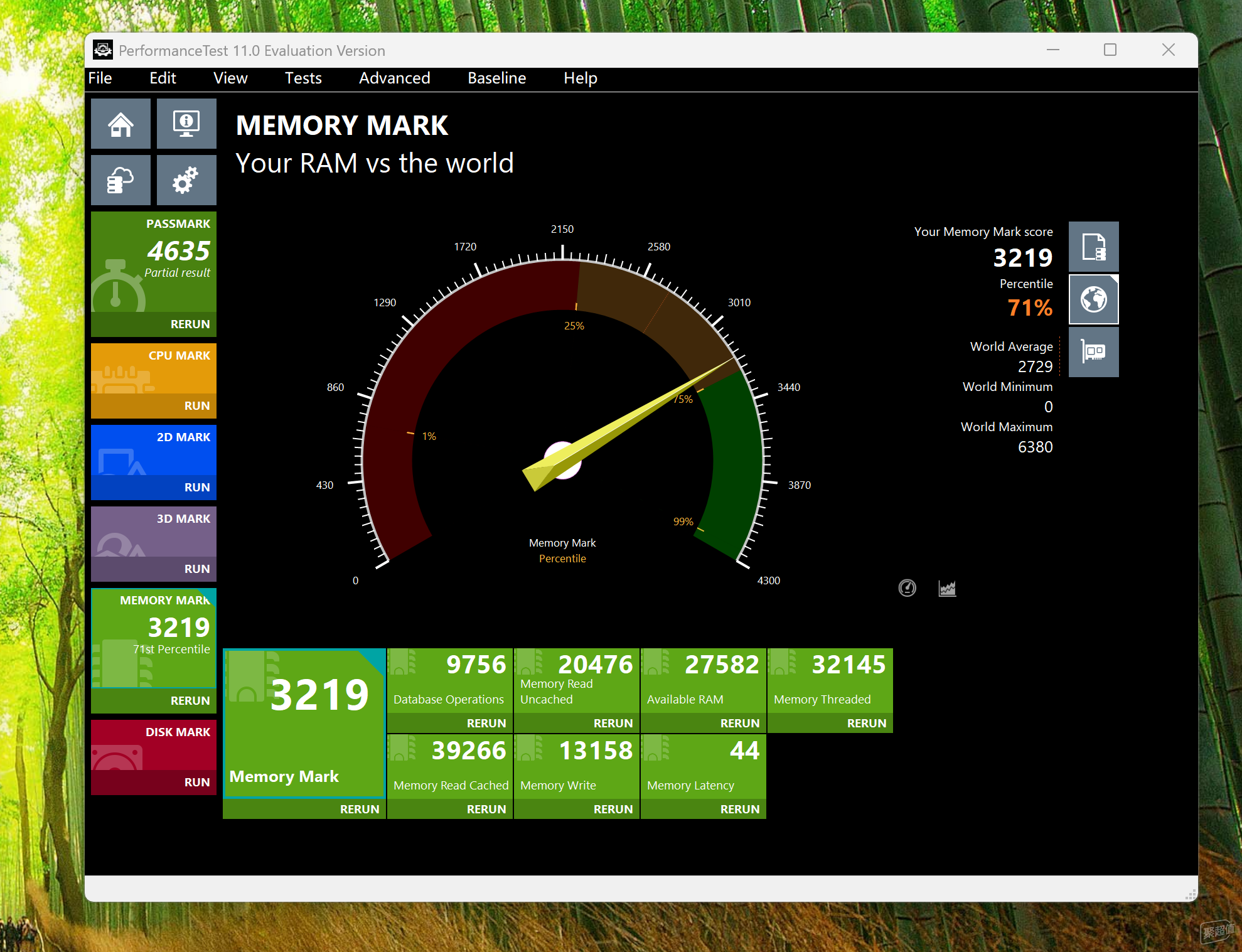This screenshot has width=1242, height=952.
Task: Click the save results file icon
Action: [1093, 247]
